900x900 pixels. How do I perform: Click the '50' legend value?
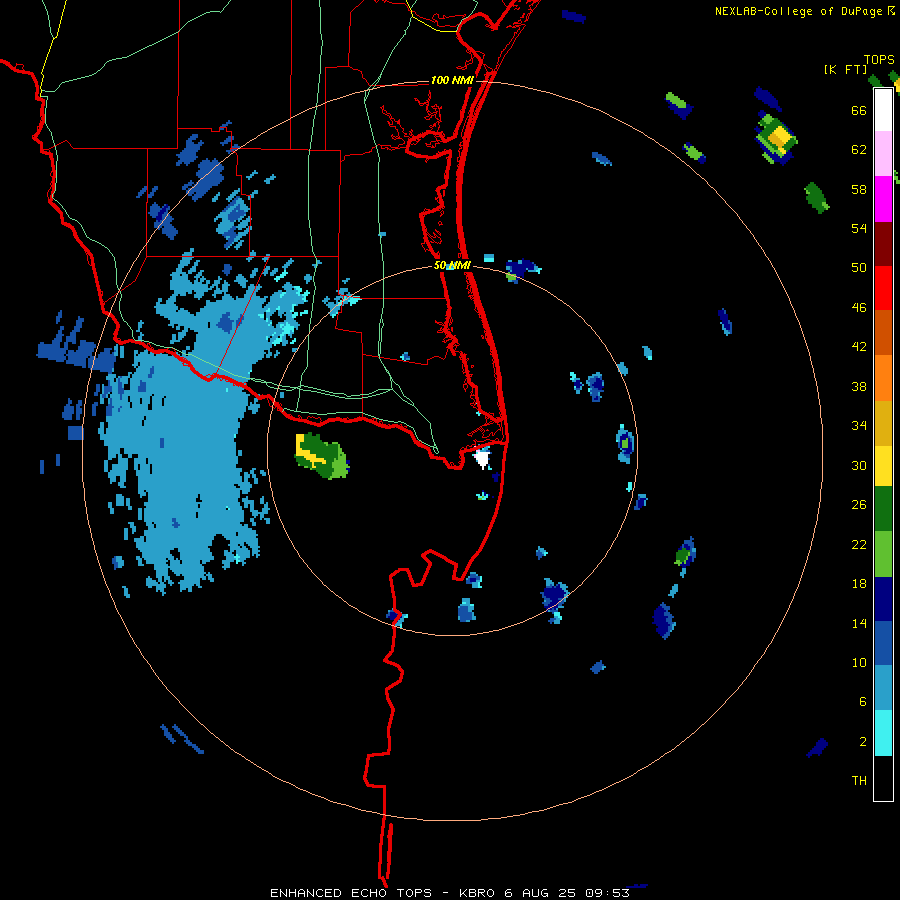coord(859,268)
